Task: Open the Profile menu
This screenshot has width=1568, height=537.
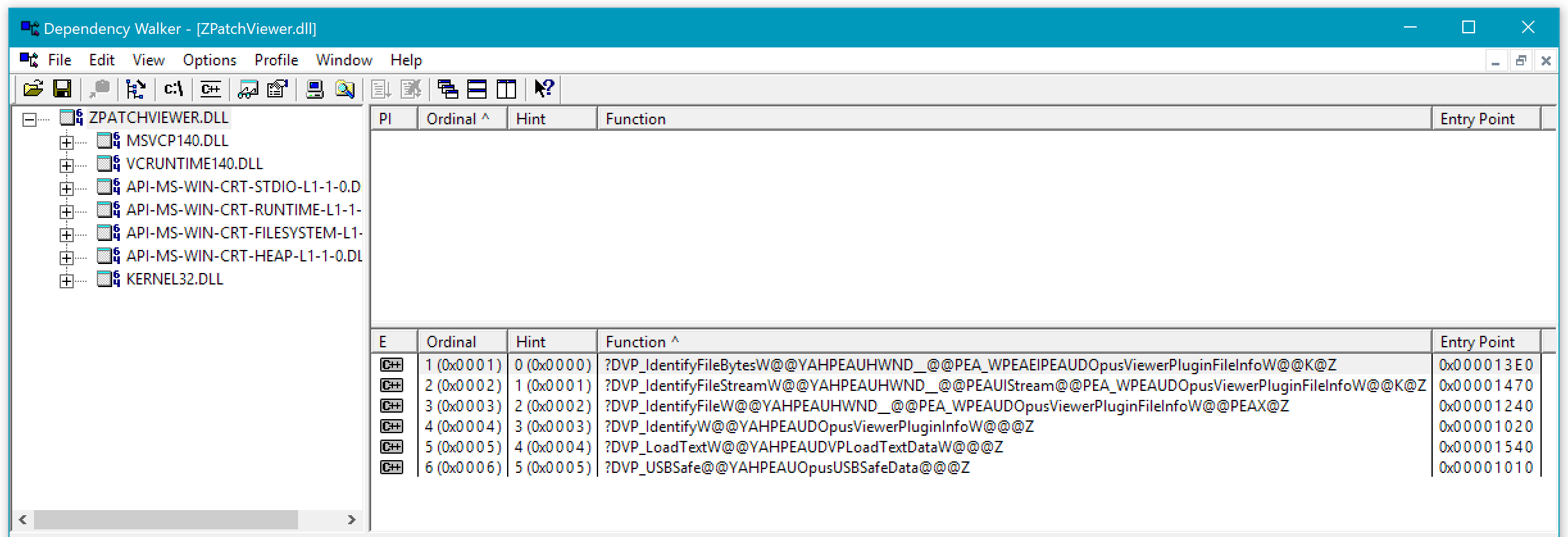Action: coord(276,60)
